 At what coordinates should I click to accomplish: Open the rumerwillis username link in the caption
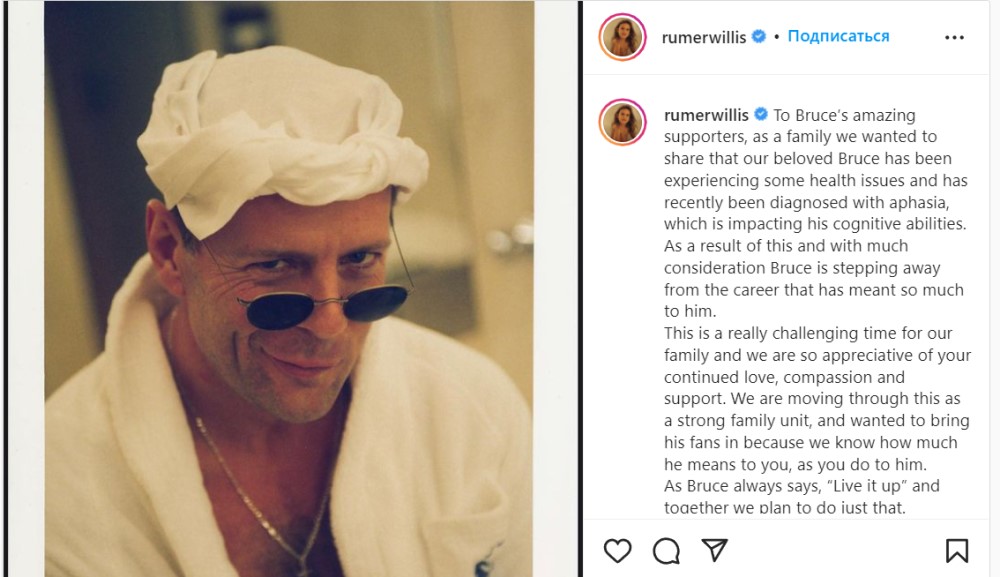click(706, 114)
